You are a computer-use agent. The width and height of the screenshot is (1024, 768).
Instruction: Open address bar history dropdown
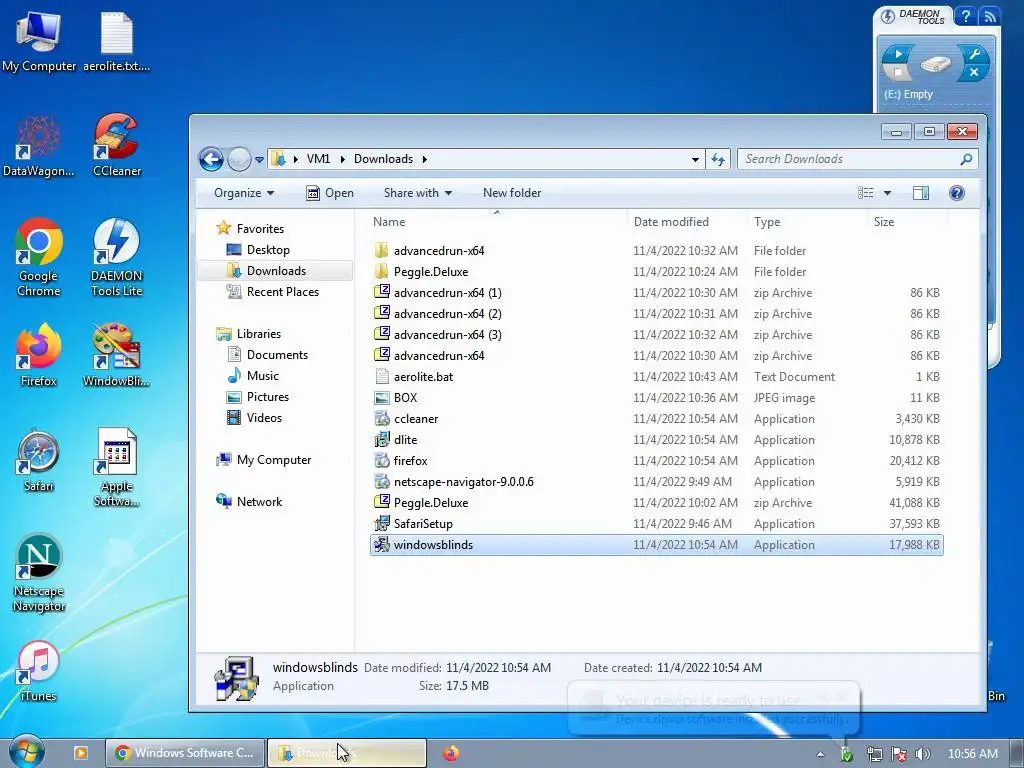(695, 159)
